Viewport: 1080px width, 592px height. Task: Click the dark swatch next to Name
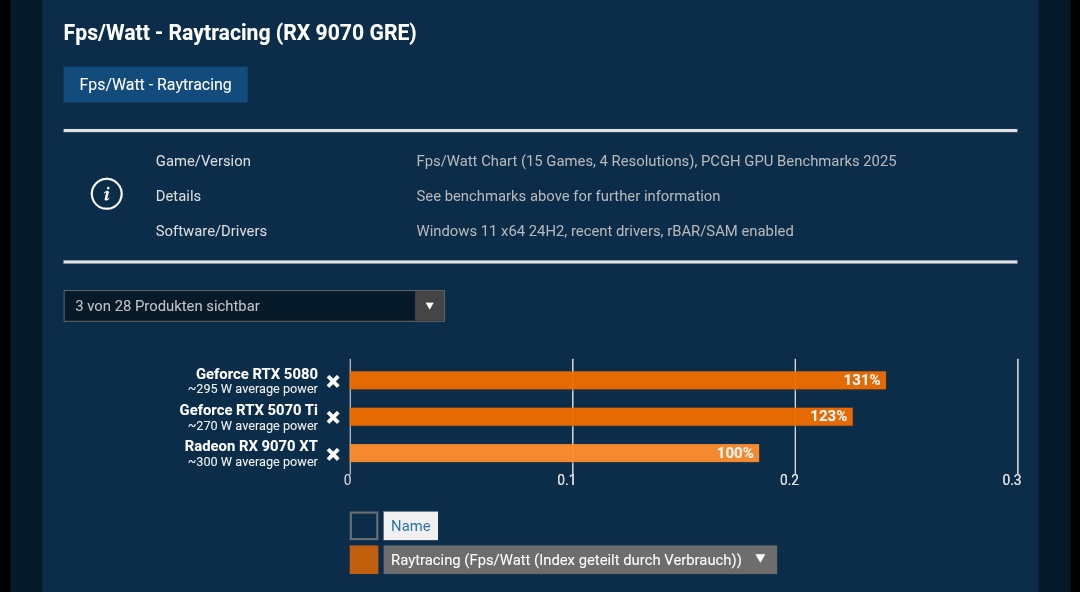tap(364, 526)
